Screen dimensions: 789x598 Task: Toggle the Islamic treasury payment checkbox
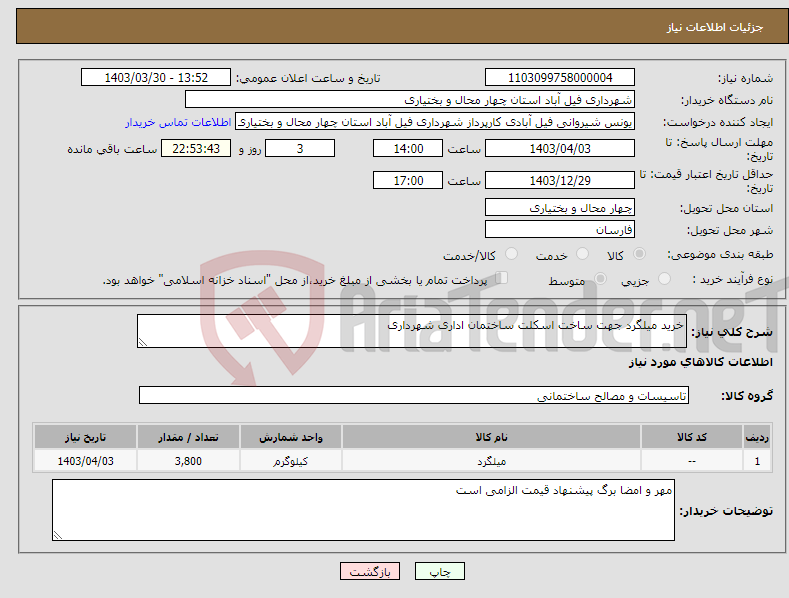click(x=501, y=278)
